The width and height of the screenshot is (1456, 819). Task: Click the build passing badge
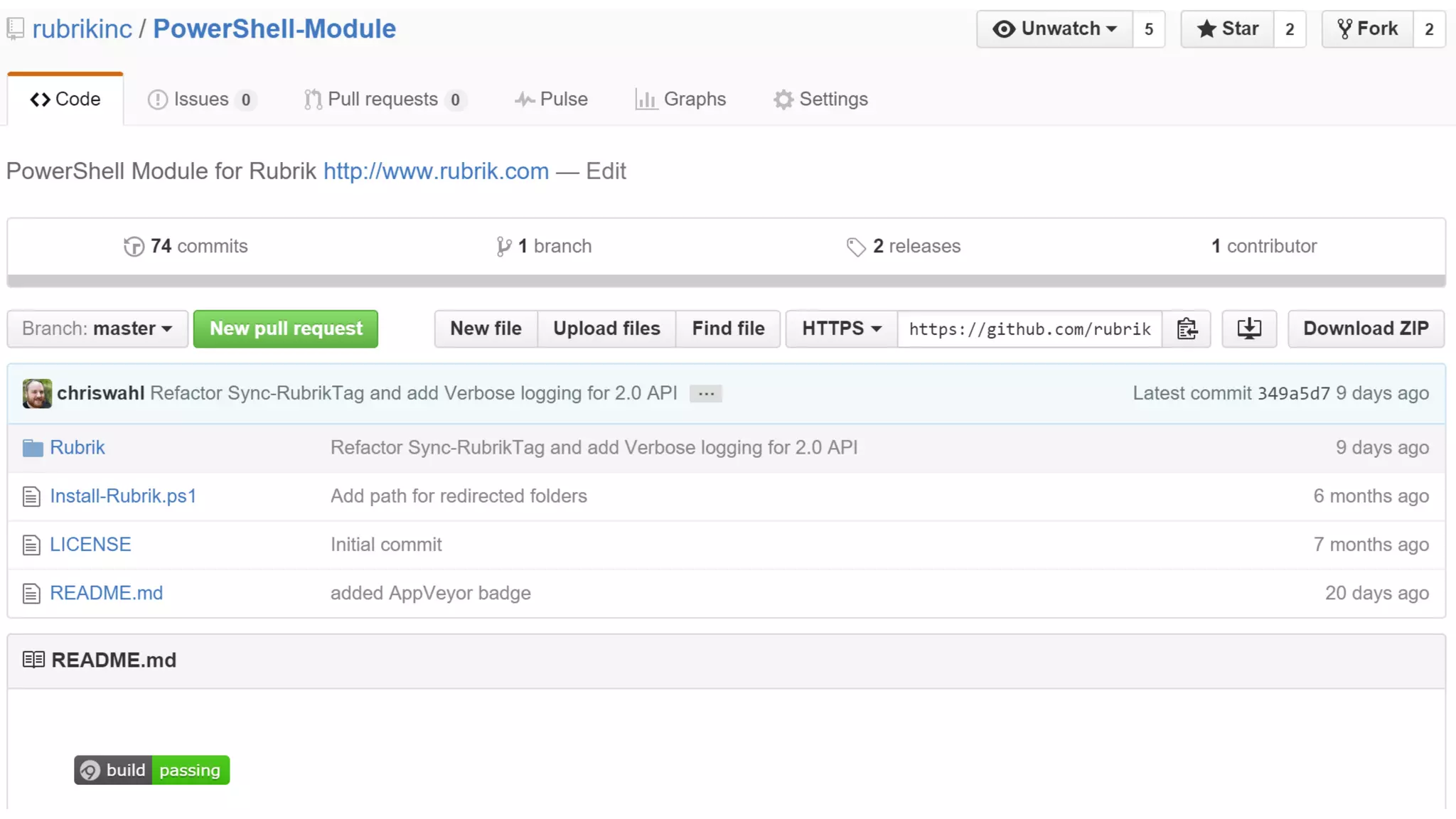click(151, 770)
